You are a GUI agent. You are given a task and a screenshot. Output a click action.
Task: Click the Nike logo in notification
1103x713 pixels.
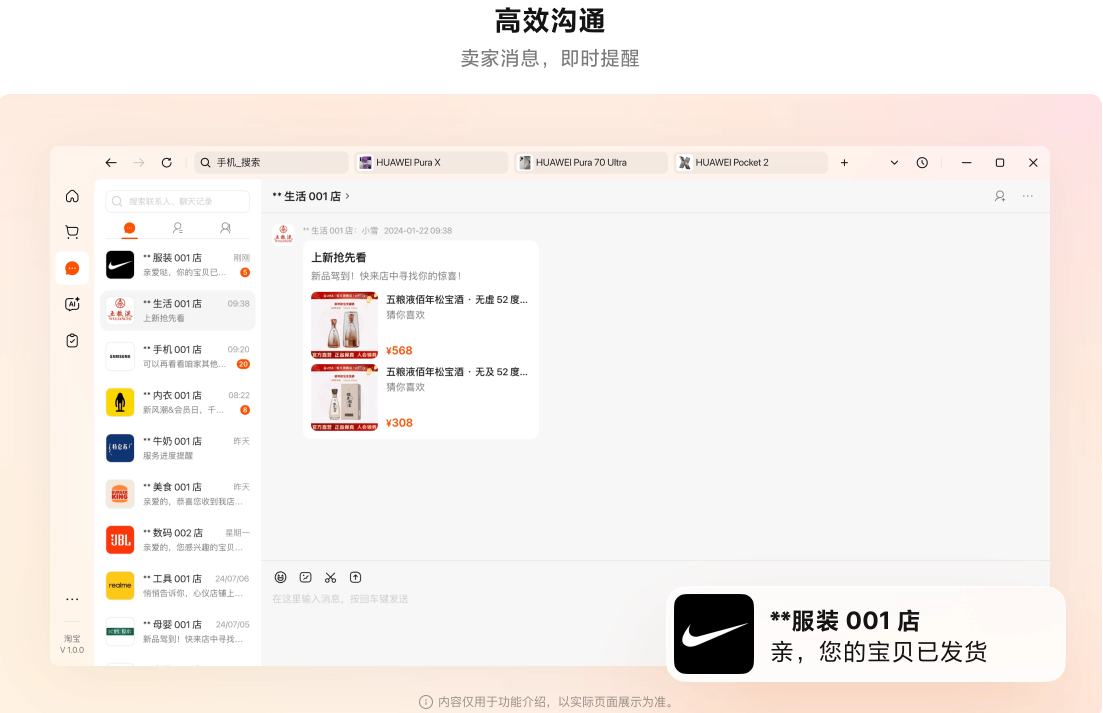click(714, 634)
